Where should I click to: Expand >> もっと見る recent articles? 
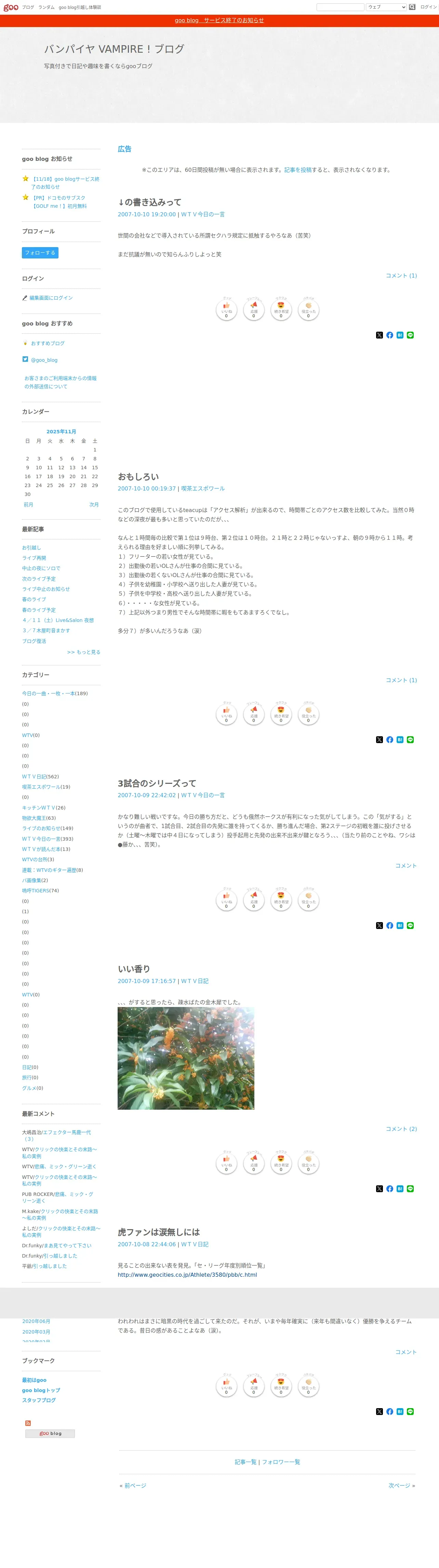coord(84,652)
